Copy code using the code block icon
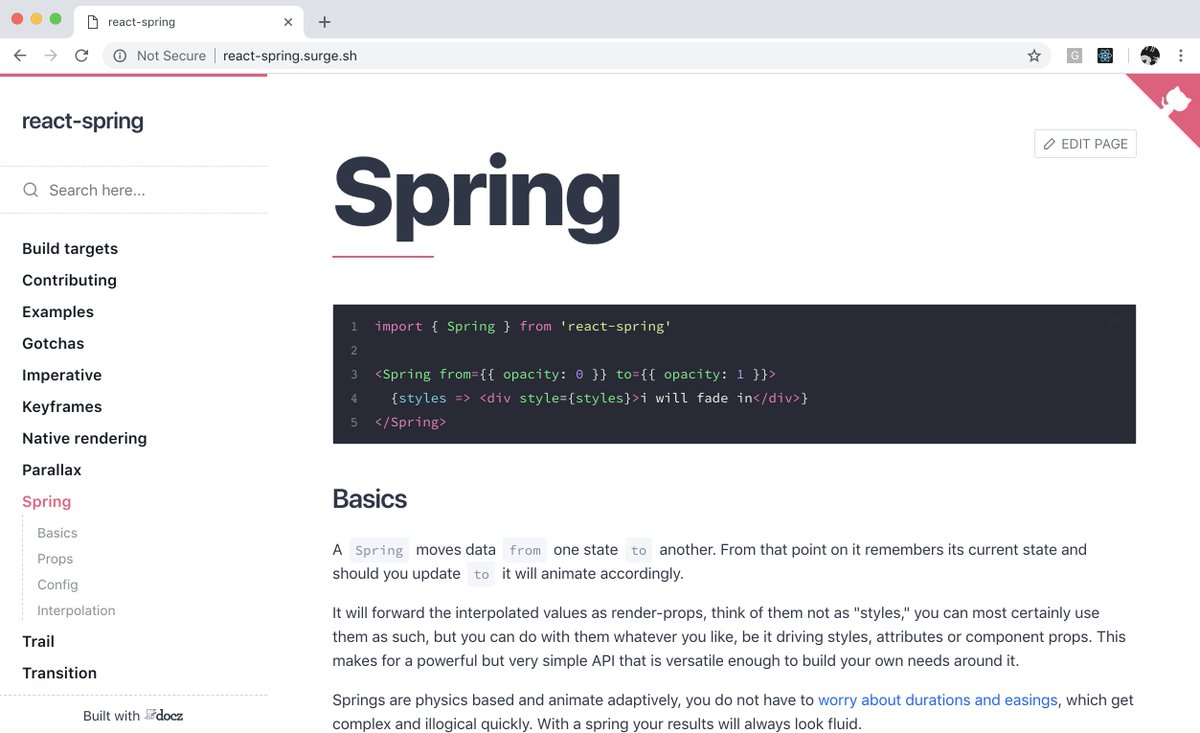 point(1116,325)
